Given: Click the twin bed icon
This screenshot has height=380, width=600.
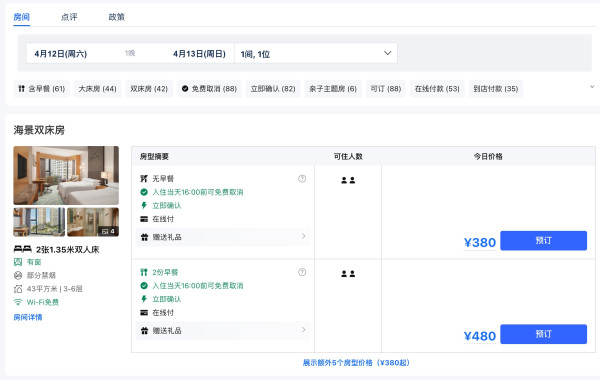Looking at the screenshot, I should coord(23,250).
